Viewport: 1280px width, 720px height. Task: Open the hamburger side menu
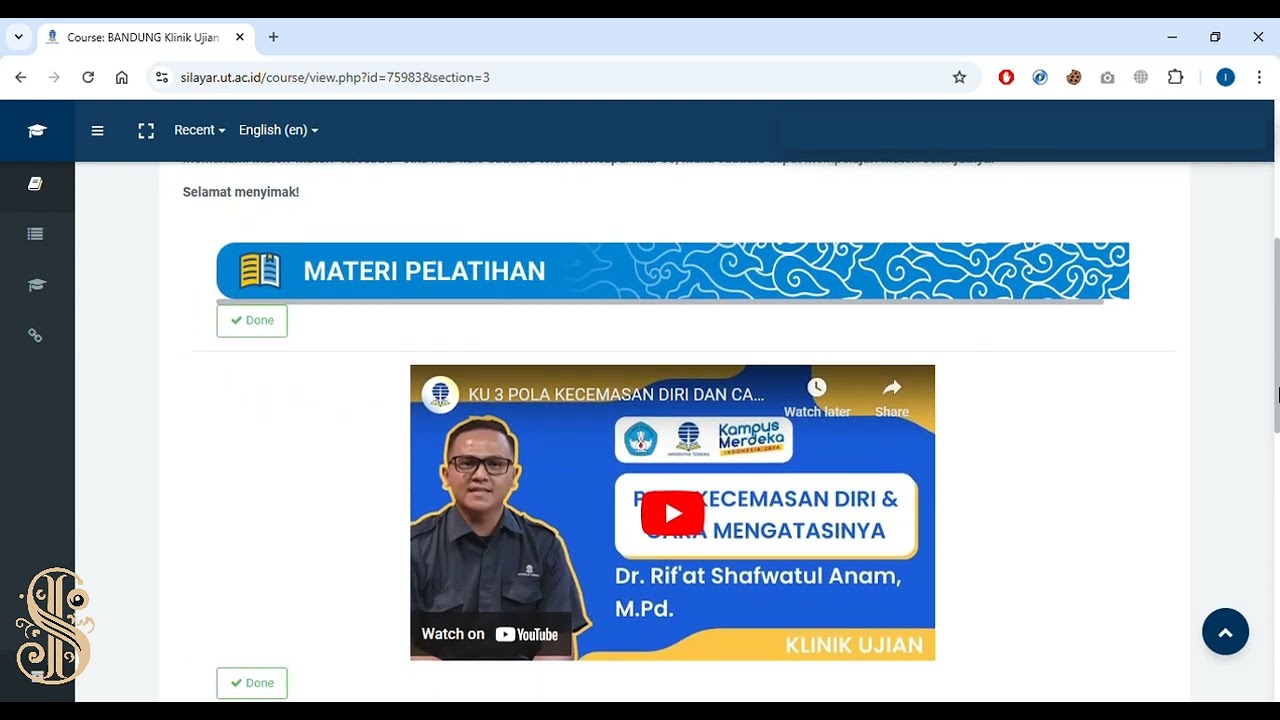click(x=97, y=130)
